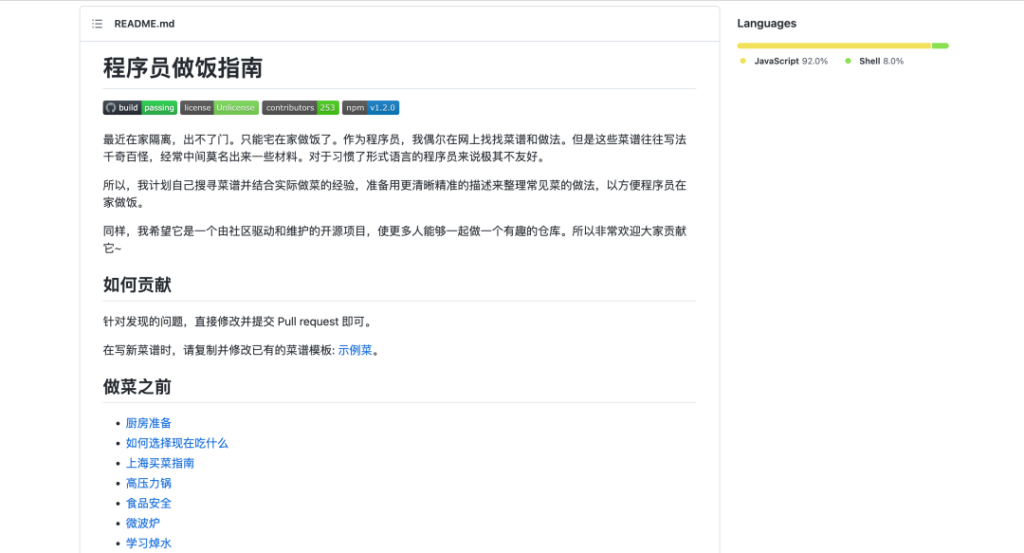Open the 食品安全 link
Viewport: 1024px width, 553px height.
tap(148, 503)
